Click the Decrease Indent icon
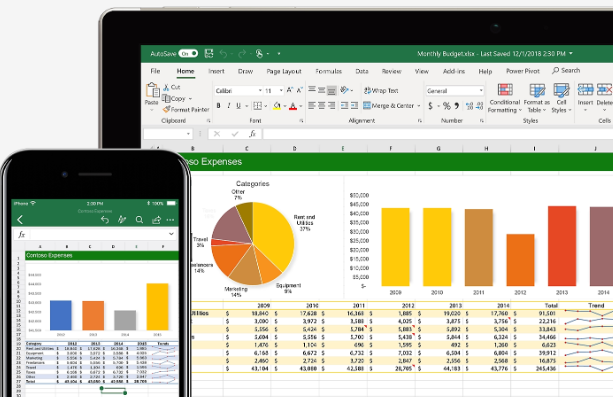Viewport: 613px width, 397px height. pos(344,106)
